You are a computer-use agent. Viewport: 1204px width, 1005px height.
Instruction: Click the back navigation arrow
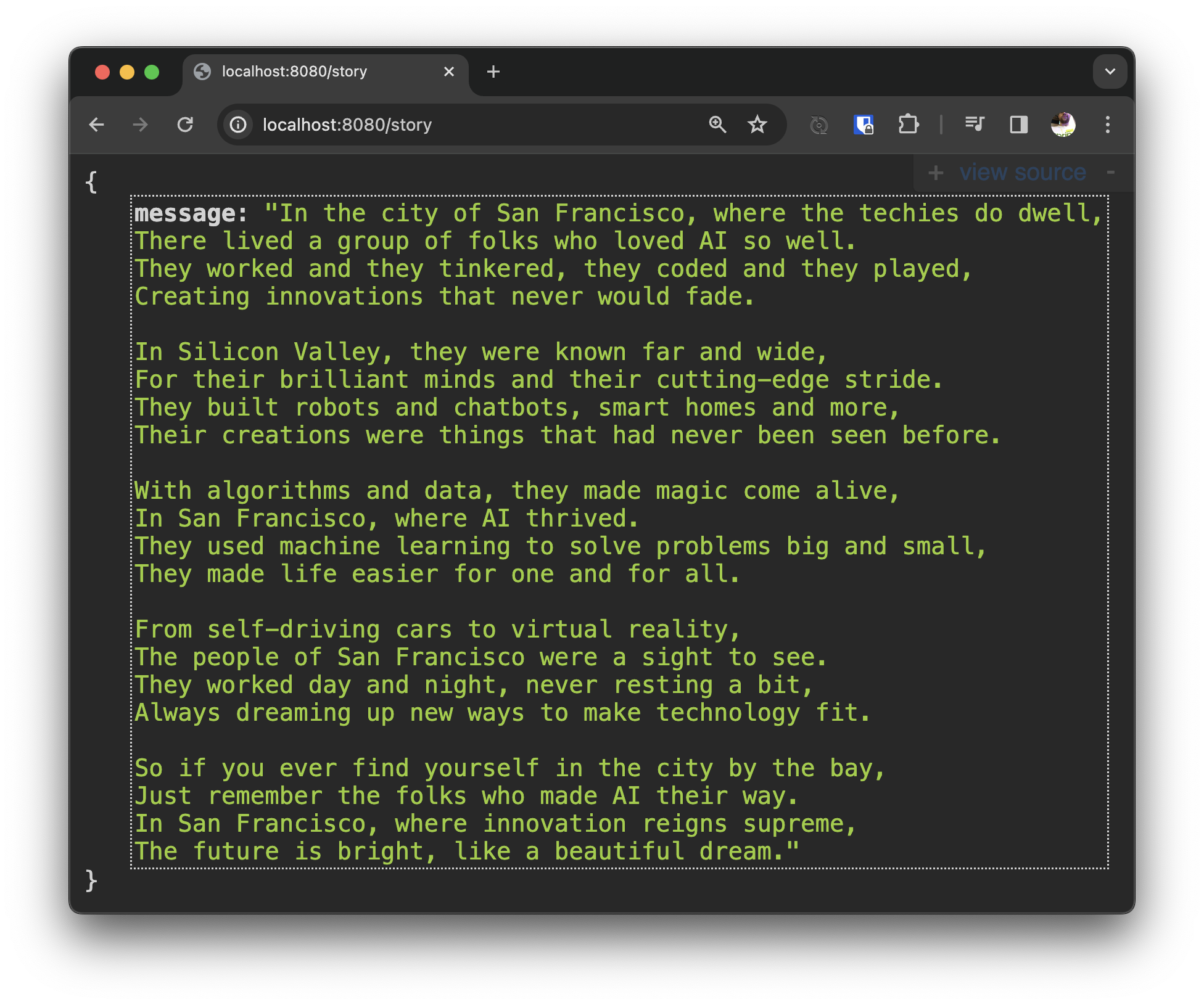pos(97,125)
